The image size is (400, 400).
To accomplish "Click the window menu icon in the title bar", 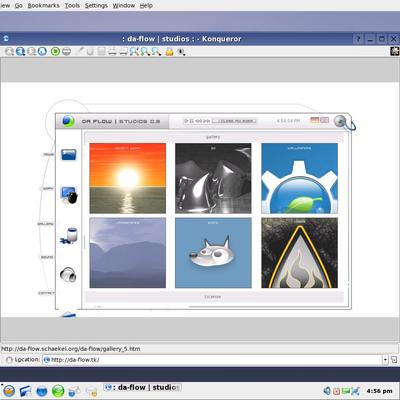I will coord(6,39).
